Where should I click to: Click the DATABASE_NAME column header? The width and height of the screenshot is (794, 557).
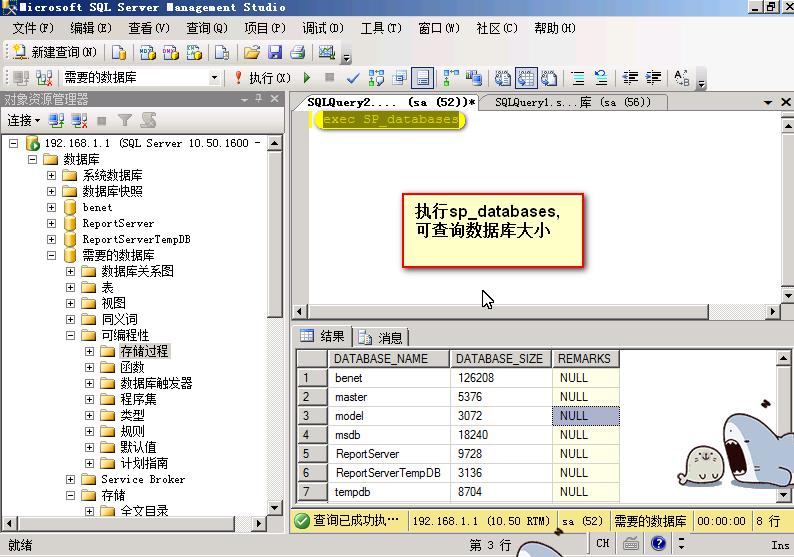[x=388, y=359]
